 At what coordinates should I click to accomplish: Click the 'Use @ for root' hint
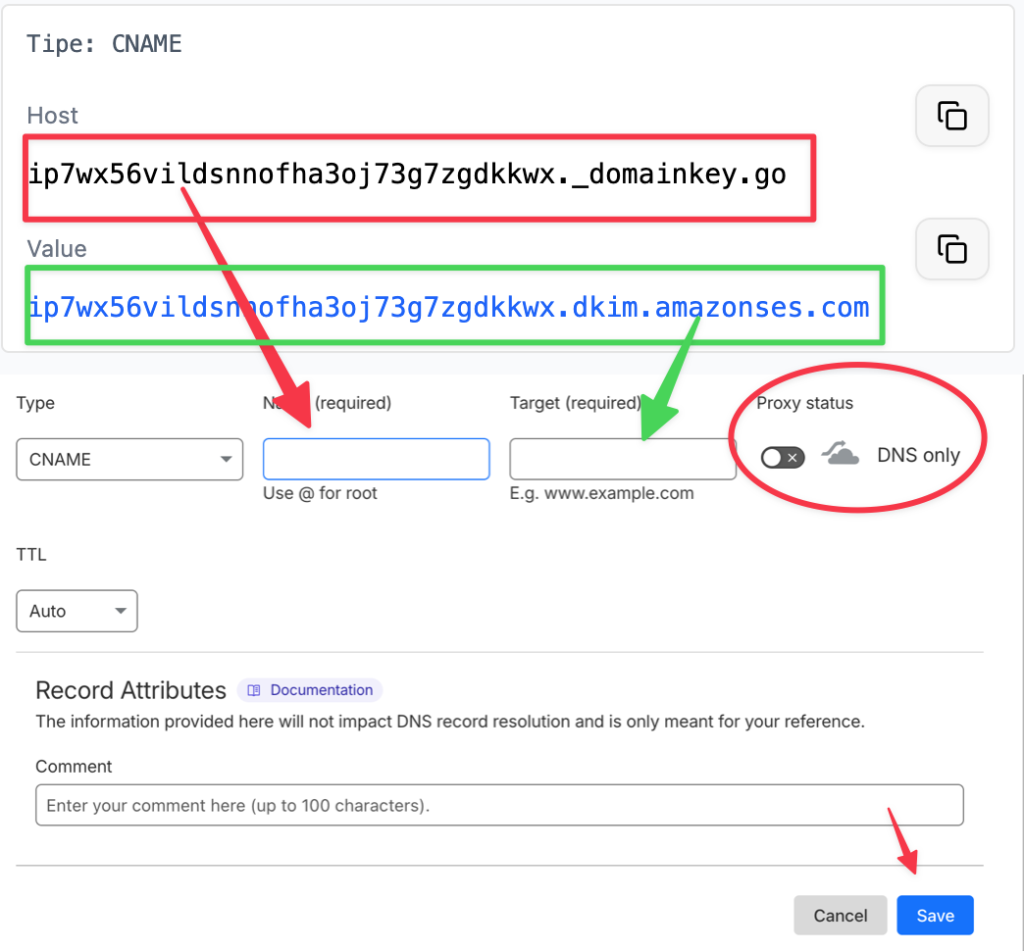pos(320,493)
